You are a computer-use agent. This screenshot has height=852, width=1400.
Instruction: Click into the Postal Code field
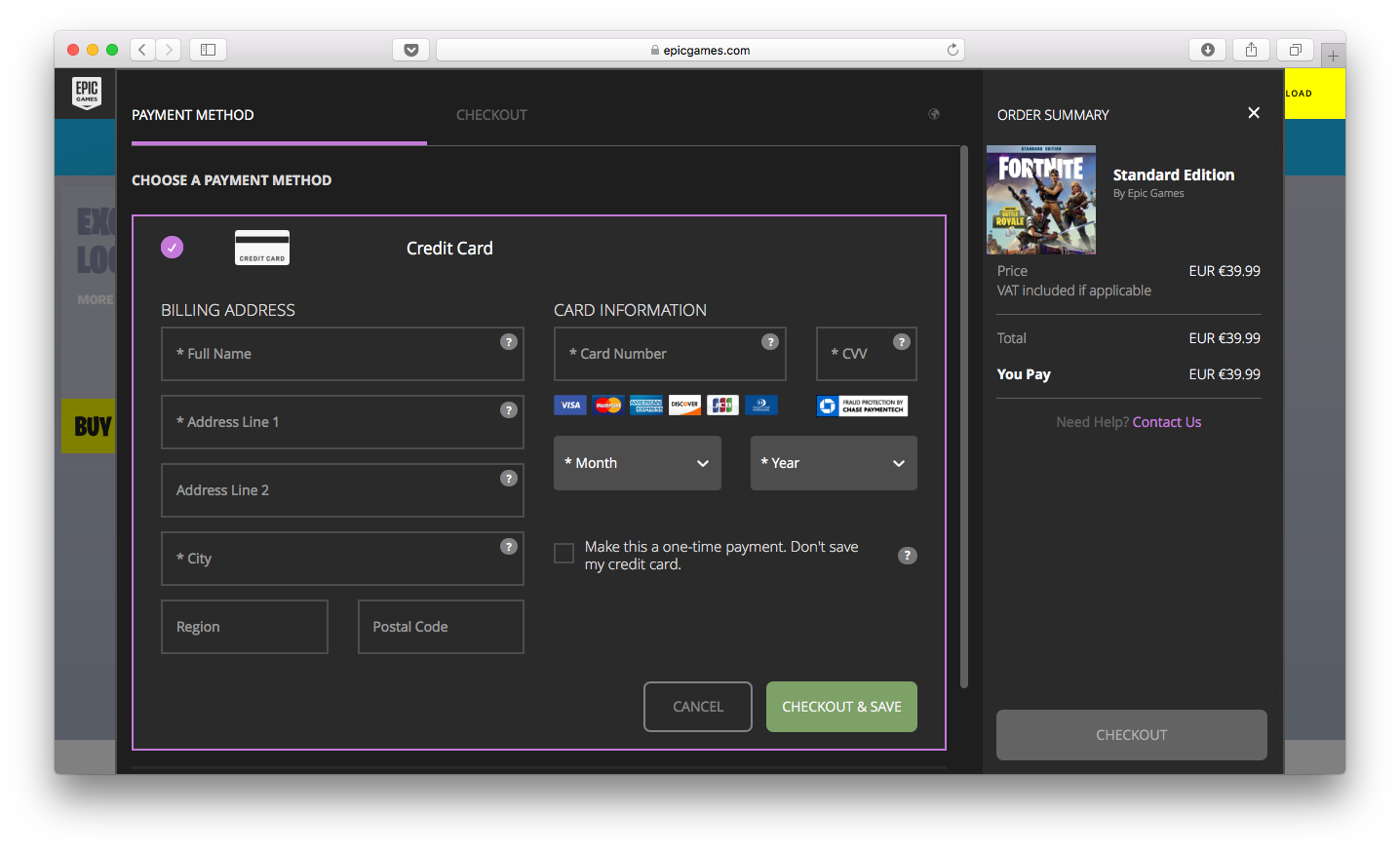pos(441,627)
